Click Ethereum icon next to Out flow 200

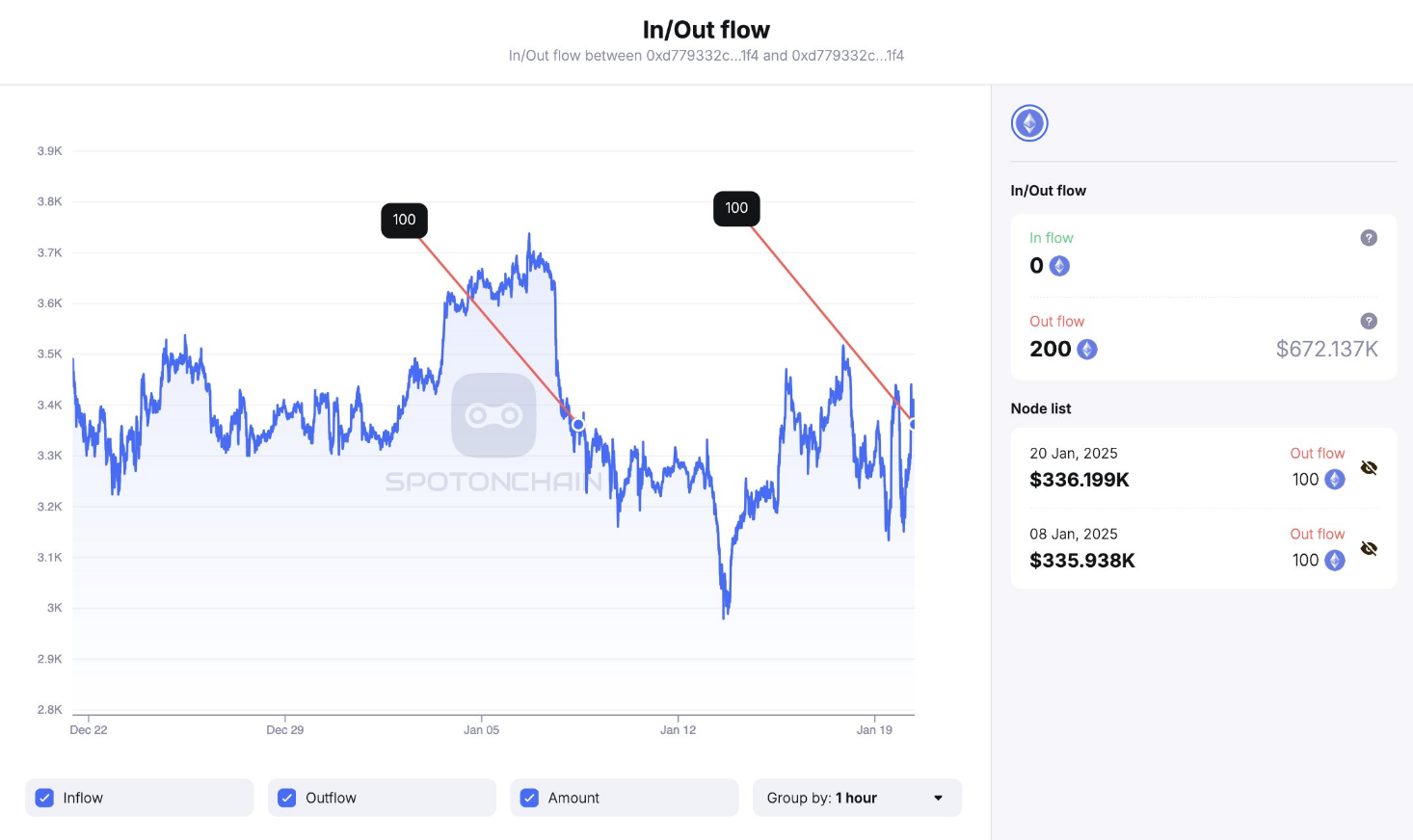[x=1087, y=350]
